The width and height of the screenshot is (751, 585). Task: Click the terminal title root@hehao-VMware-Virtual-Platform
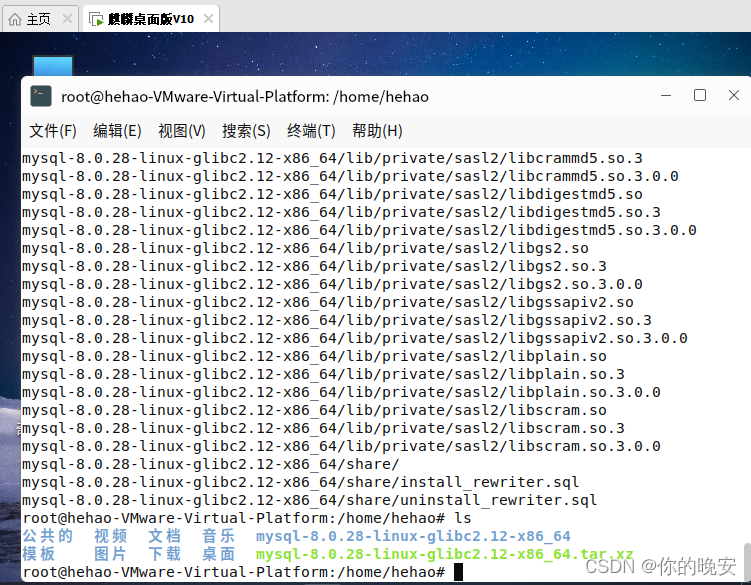(245, 97)
